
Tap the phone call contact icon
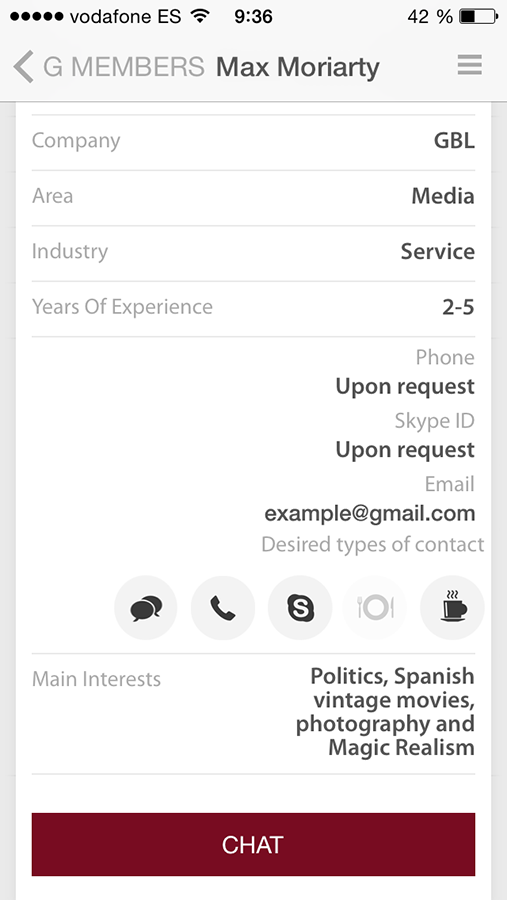click(x=223, y=608)
